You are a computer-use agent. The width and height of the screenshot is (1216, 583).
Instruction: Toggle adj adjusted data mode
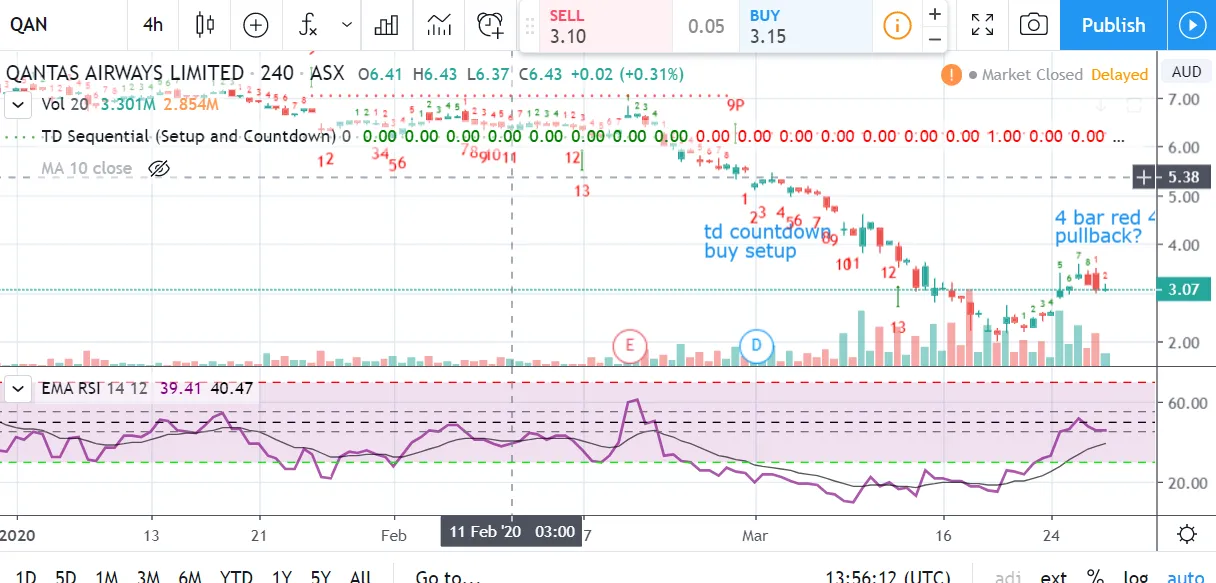point(1008,576)
